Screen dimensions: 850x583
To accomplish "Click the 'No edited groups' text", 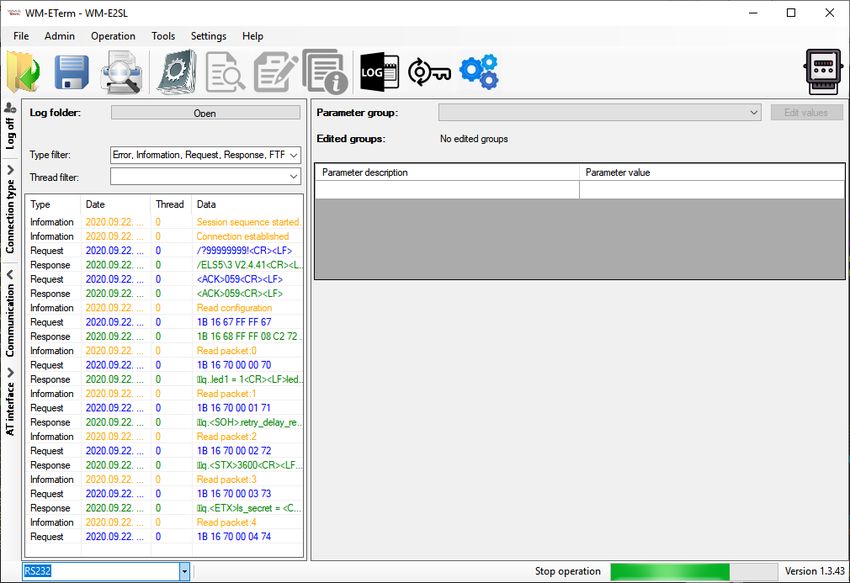I will (474, 139).
